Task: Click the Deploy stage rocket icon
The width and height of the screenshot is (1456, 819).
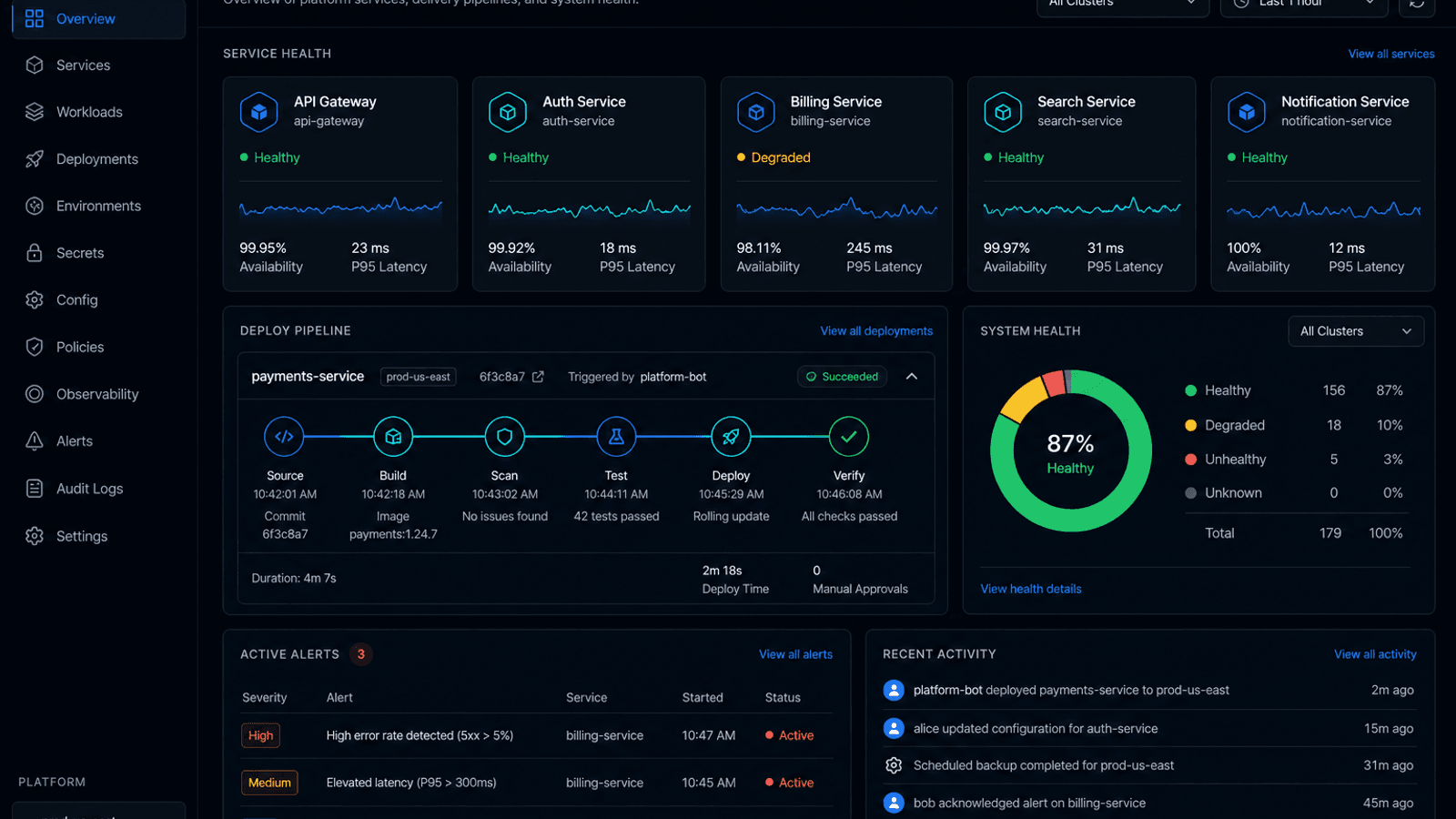Action: pyautogui.click(x=731, y=437)
